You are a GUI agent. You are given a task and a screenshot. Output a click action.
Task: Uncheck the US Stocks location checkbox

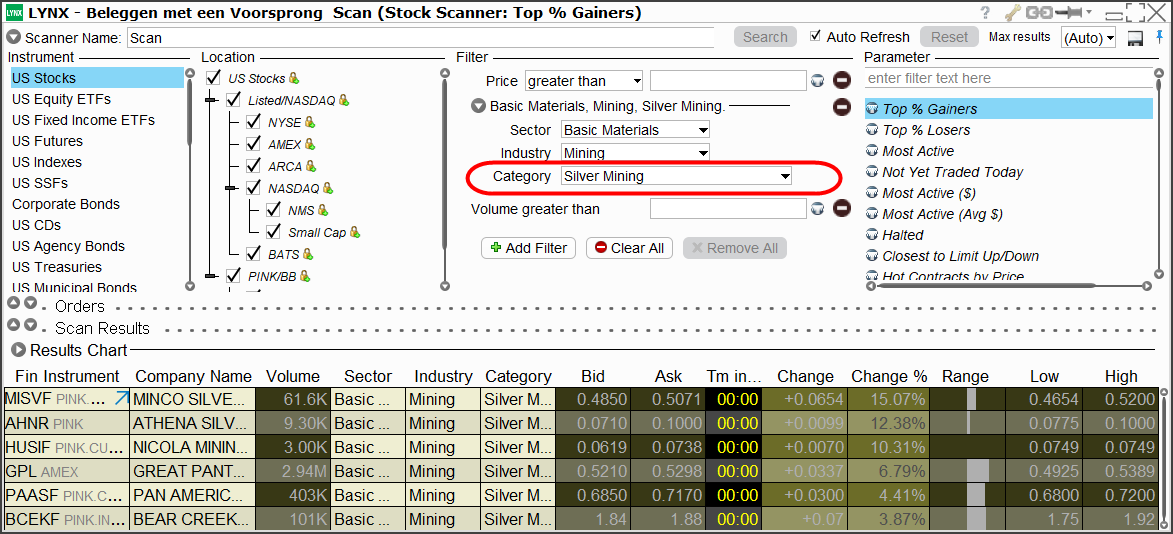tap(214, 77)
